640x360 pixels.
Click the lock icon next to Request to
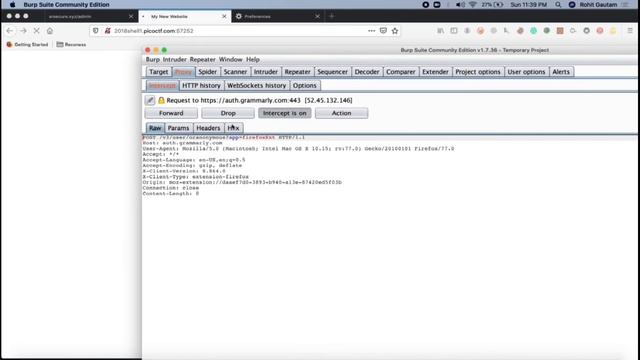tap(161, 100)
